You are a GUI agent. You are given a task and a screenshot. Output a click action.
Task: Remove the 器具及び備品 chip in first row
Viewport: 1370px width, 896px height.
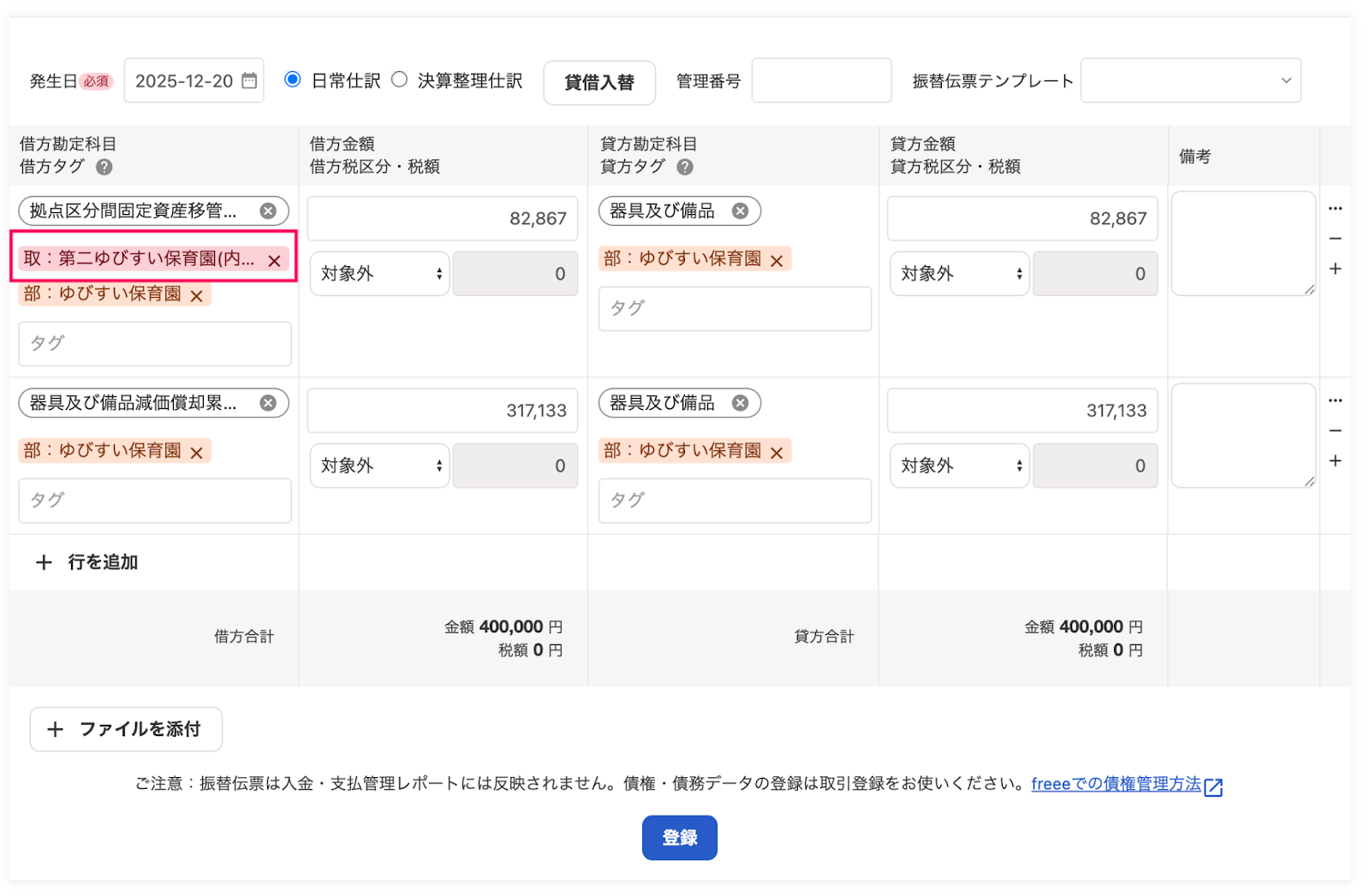742,211
